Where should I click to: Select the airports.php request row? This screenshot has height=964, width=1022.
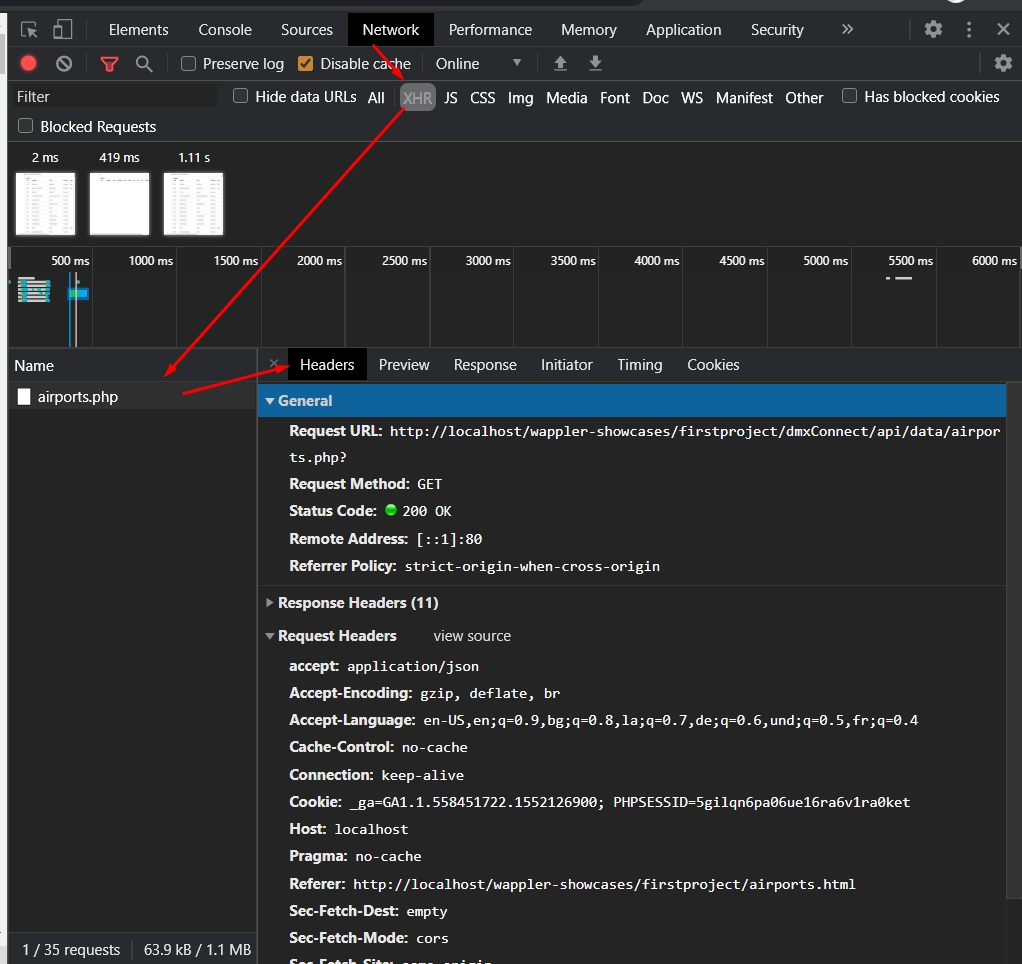(78, 397)
